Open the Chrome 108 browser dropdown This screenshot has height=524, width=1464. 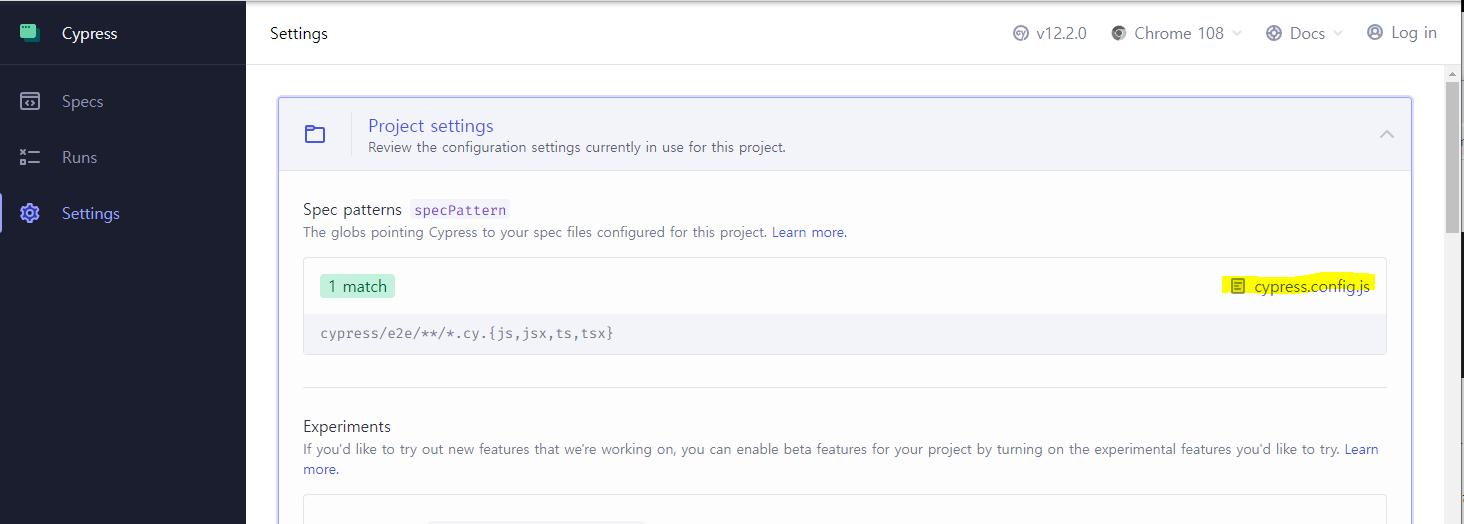[1177, 33]
